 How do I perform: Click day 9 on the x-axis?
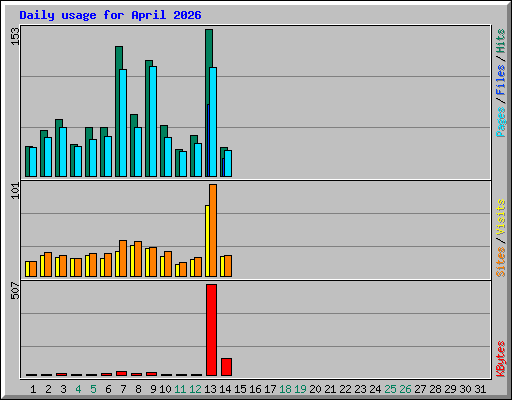pos(153,389)
